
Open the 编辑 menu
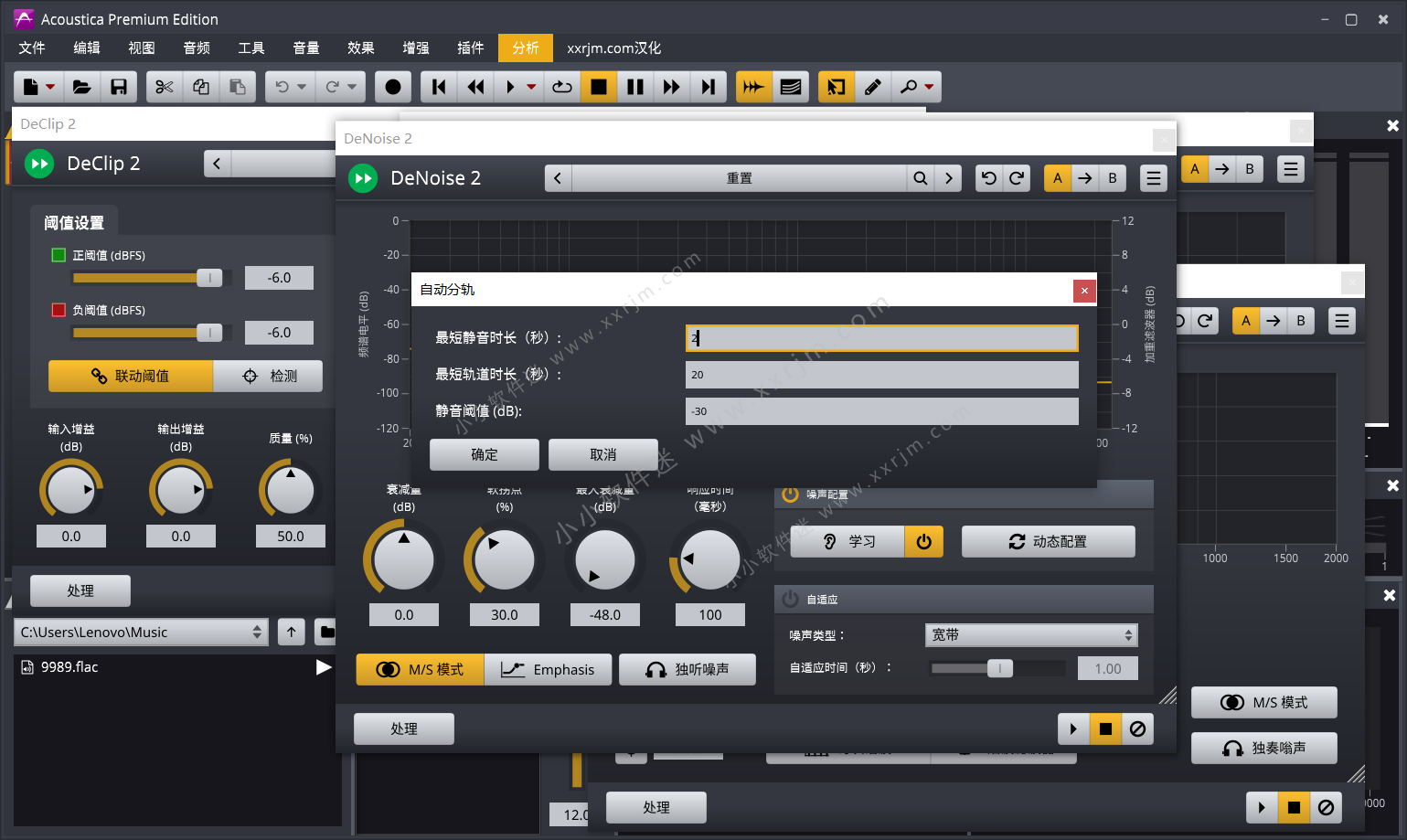click(87, 48)
